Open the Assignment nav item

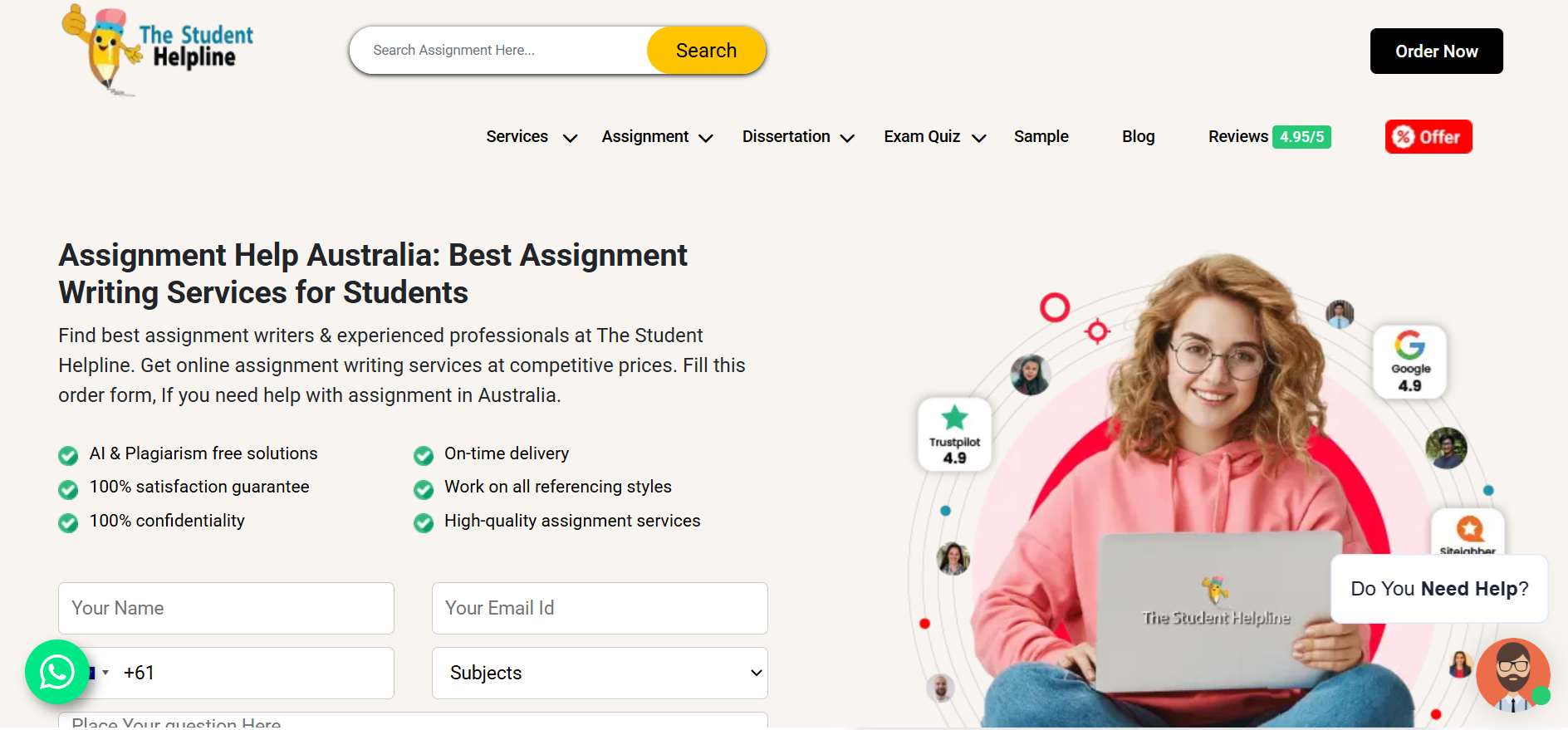645,136
